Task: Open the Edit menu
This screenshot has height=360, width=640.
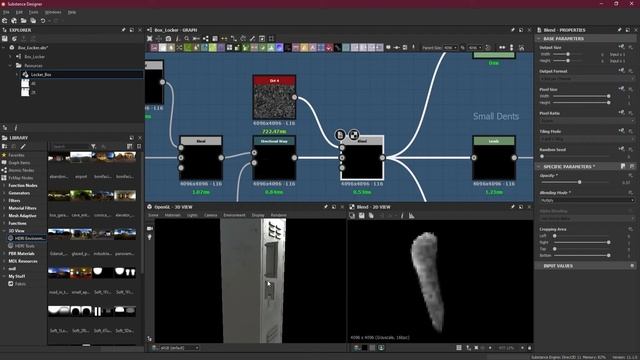Action: coord(19,12)
